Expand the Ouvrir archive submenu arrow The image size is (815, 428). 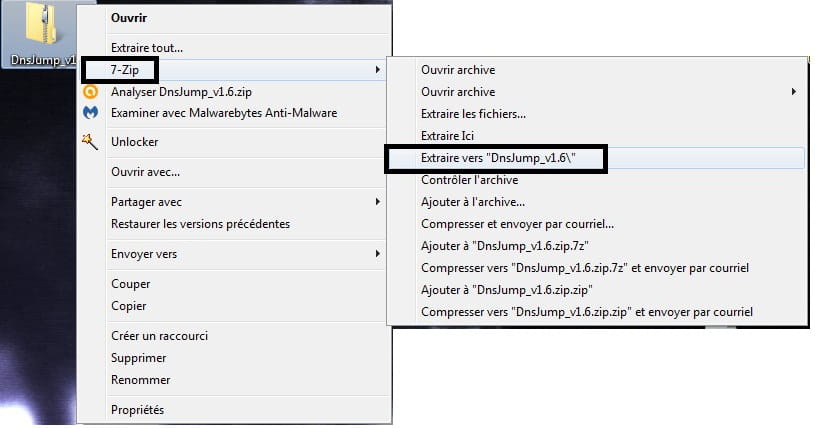click(x=793, y=92)
